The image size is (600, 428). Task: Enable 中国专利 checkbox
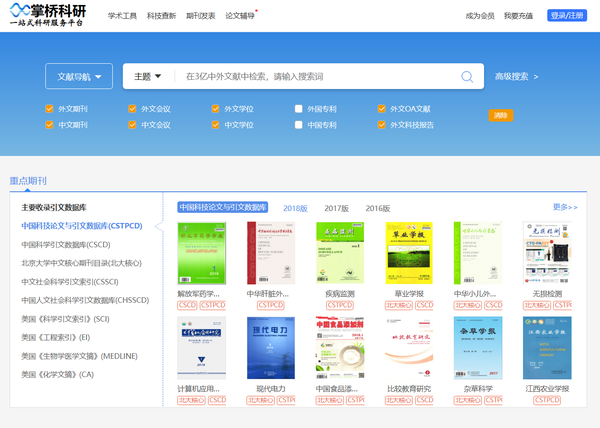(298, 125)
